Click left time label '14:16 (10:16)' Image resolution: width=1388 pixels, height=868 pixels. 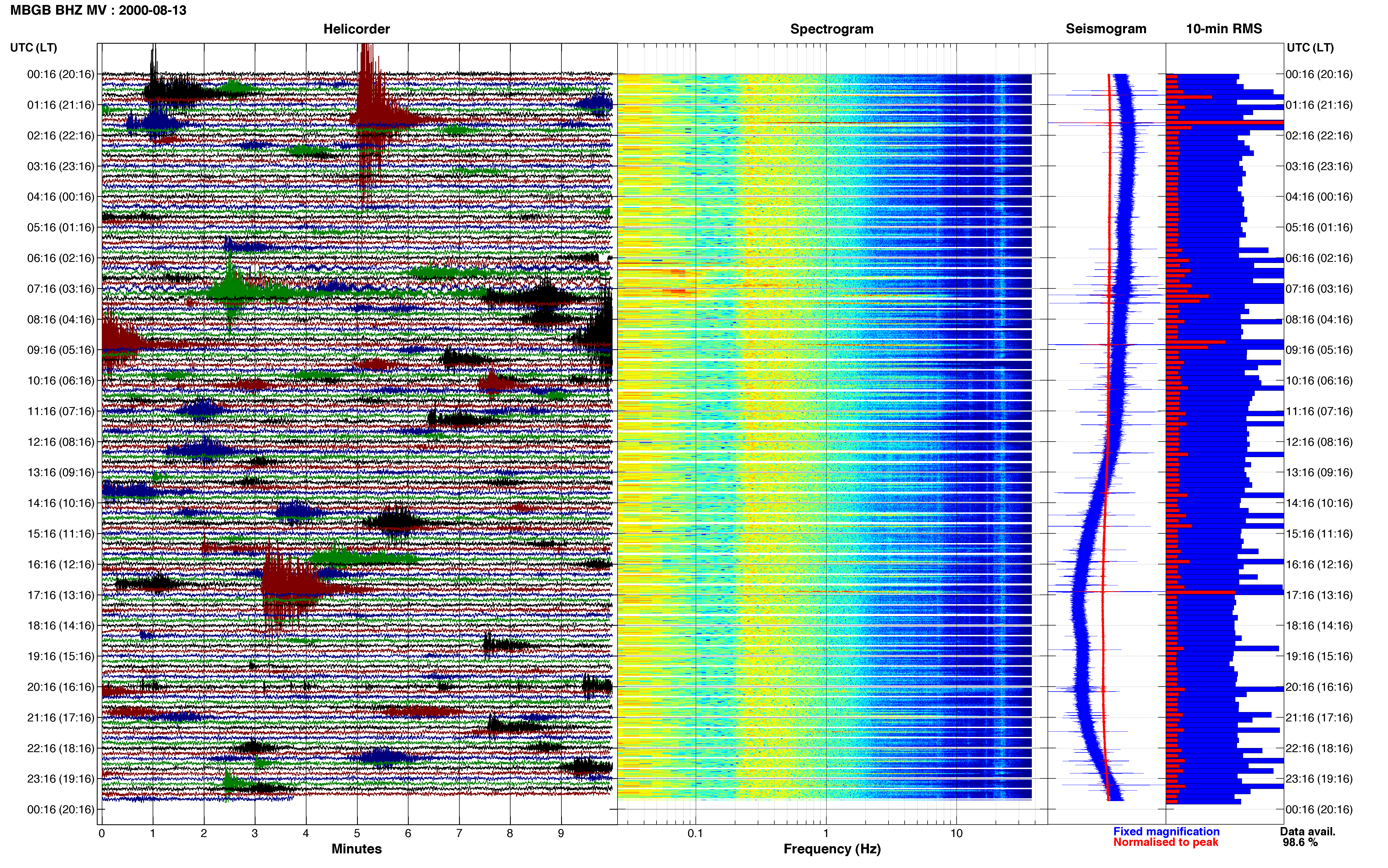tap(61, 504)
